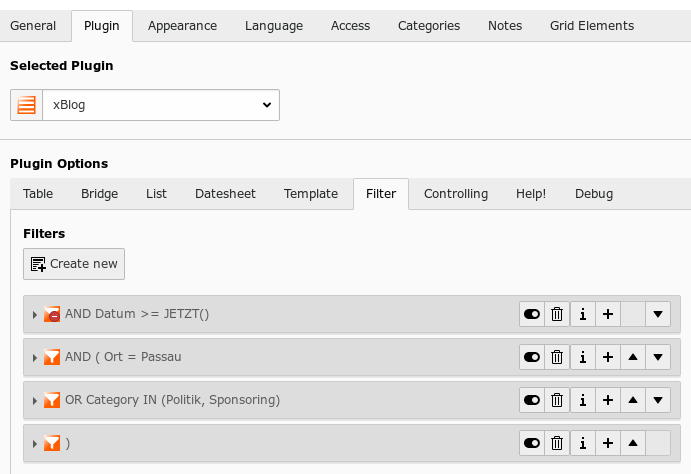Image resolution: width=691 pixels, height=474 pixels.
Task: Select the Plugin tab
Action: [x=102, y=26]
